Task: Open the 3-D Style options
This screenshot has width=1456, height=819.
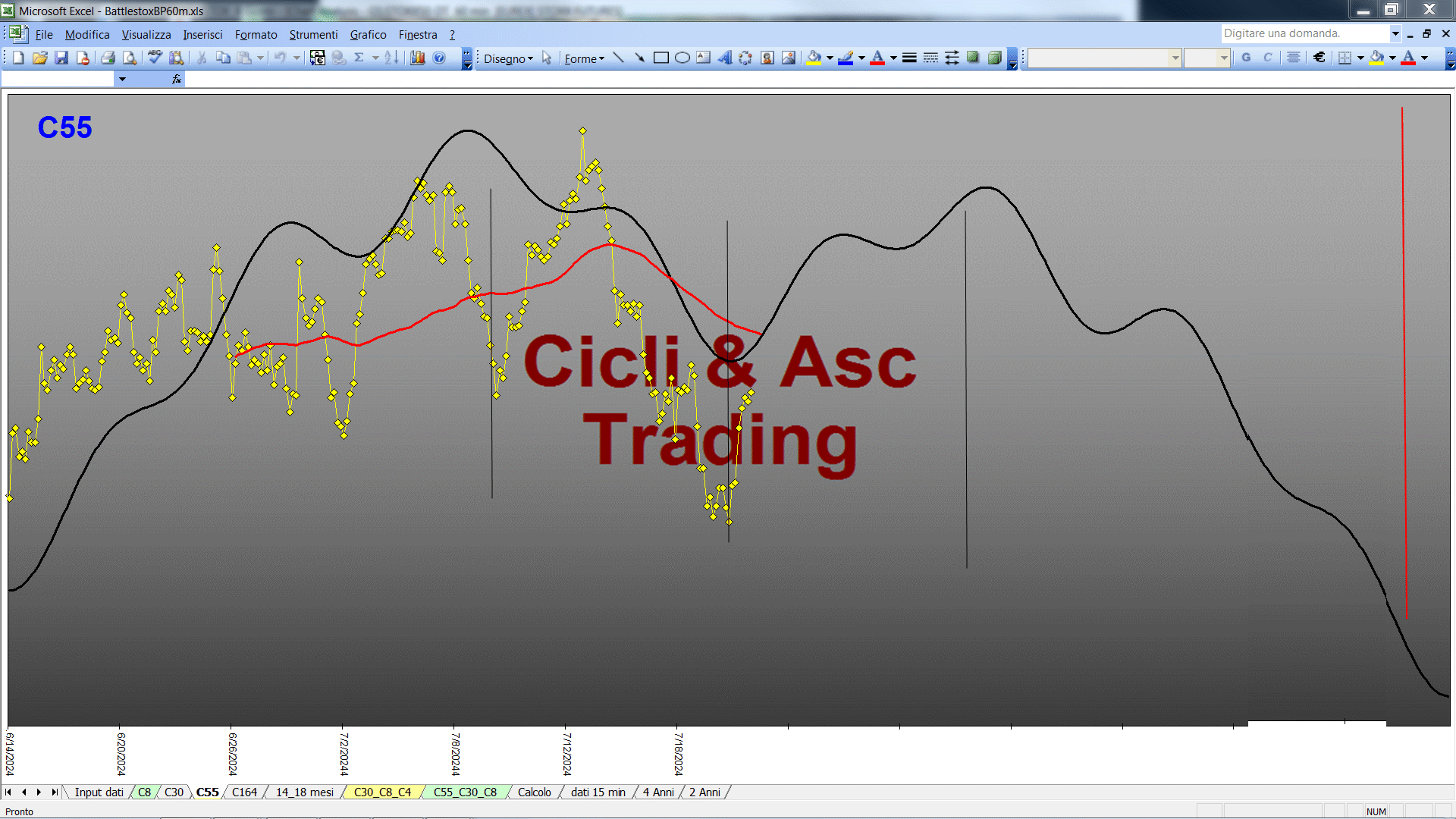Action: 994,58
